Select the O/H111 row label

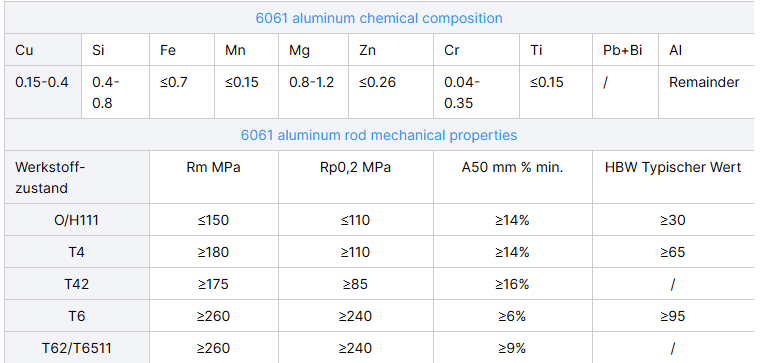tap(77, 220)
